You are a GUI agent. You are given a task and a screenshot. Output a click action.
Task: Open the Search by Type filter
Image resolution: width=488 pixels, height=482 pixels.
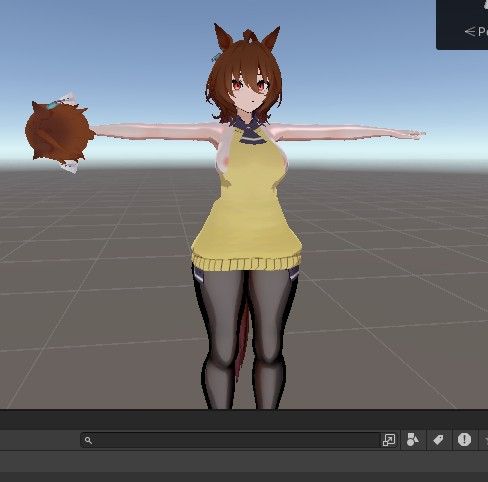[413, 440]
